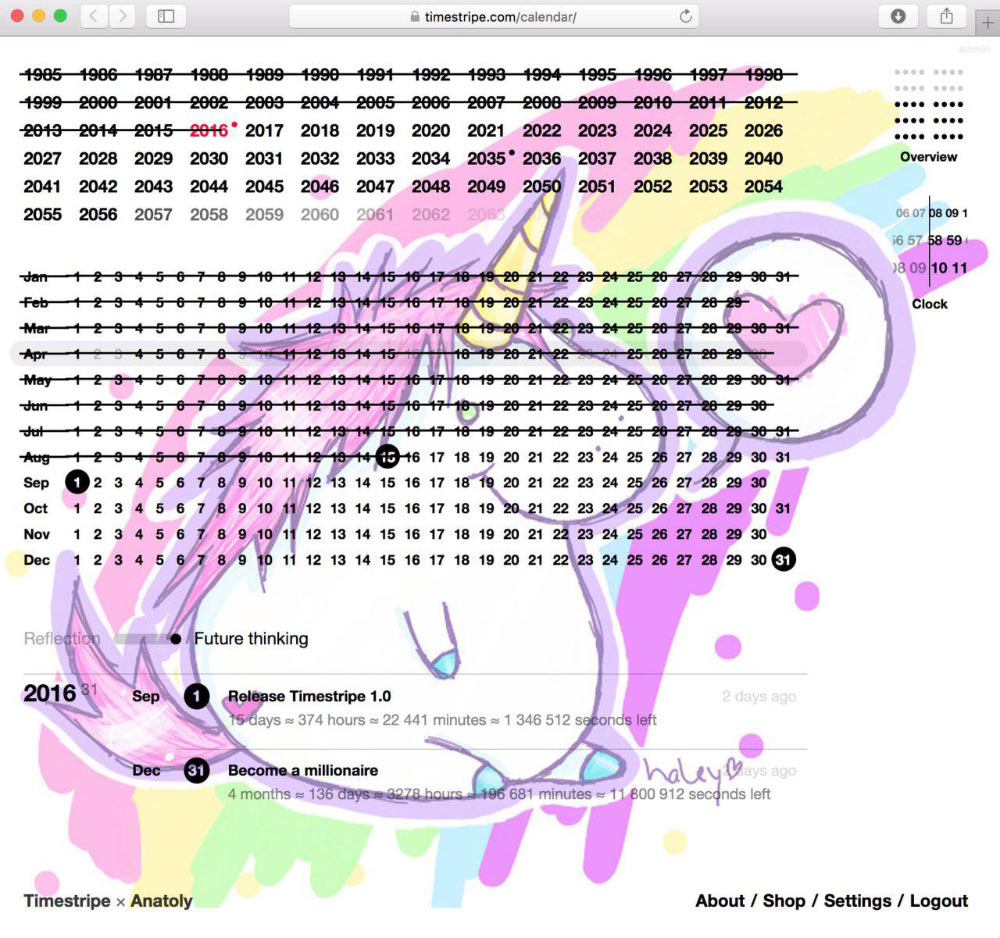Click the circled December 31 date
The width and height of the screenshot is (1000, 938).
783,560
